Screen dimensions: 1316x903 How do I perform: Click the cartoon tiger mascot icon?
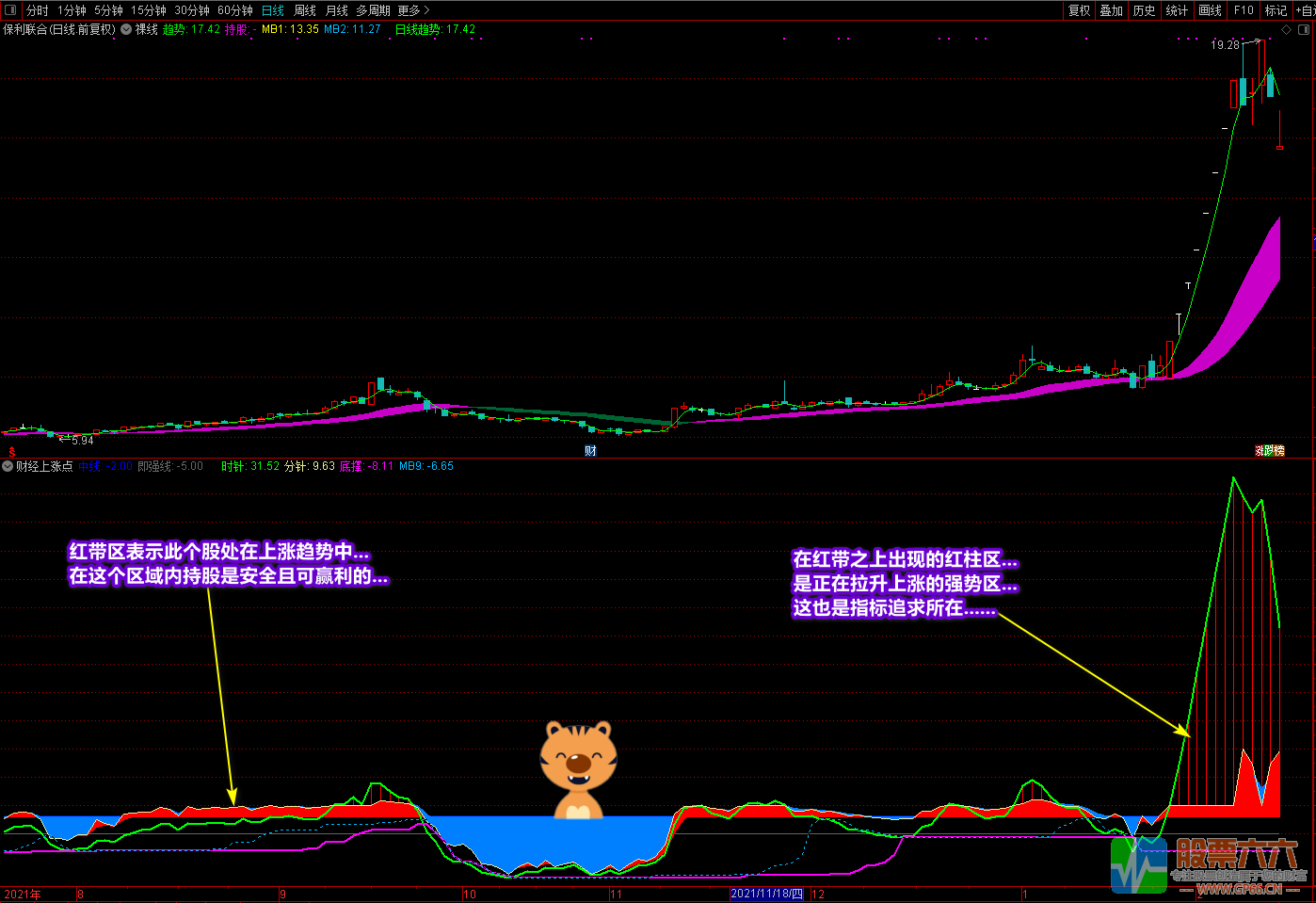pyautogui.click(x=578, y=769)
